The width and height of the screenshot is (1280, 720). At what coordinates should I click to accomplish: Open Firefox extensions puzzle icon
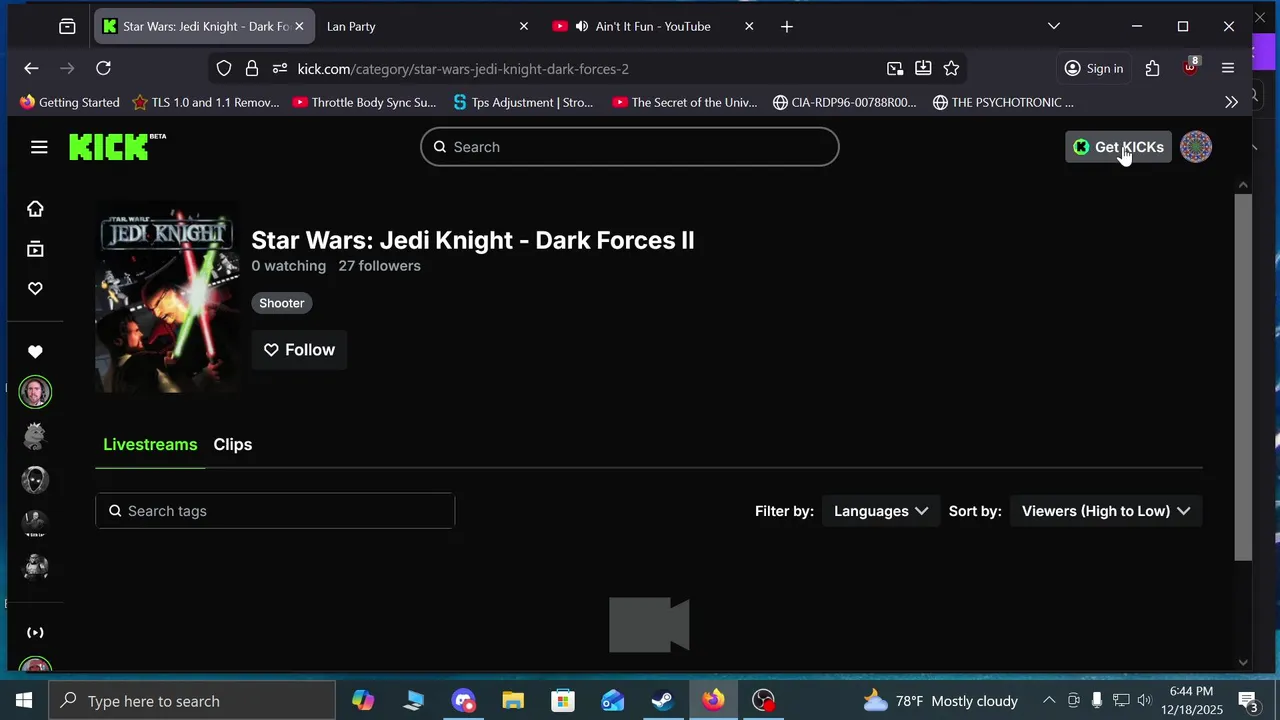1153,68
